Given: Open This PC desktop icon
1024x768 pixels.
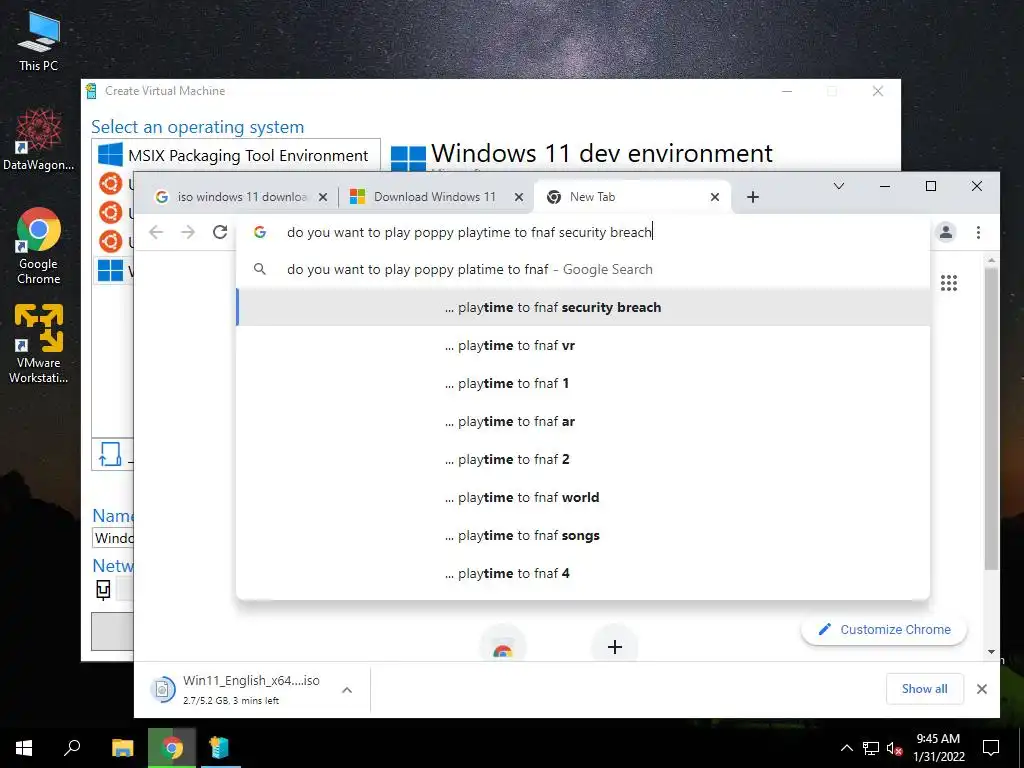Looking at the screenshot, I should tap(39, 40).
